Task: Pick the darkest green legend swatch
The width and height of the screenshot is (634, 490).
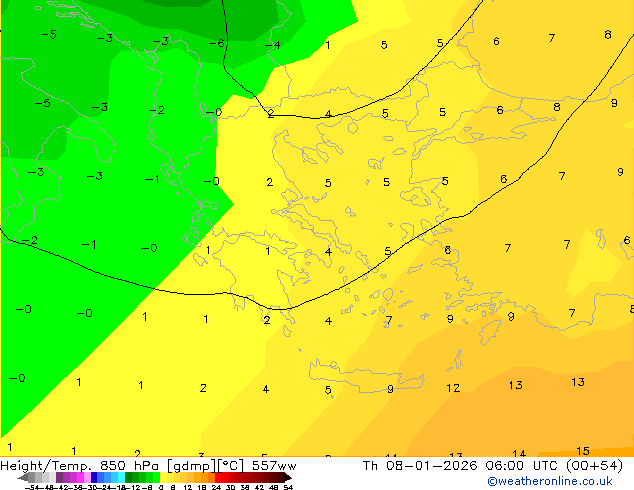Action: [129, 478]
